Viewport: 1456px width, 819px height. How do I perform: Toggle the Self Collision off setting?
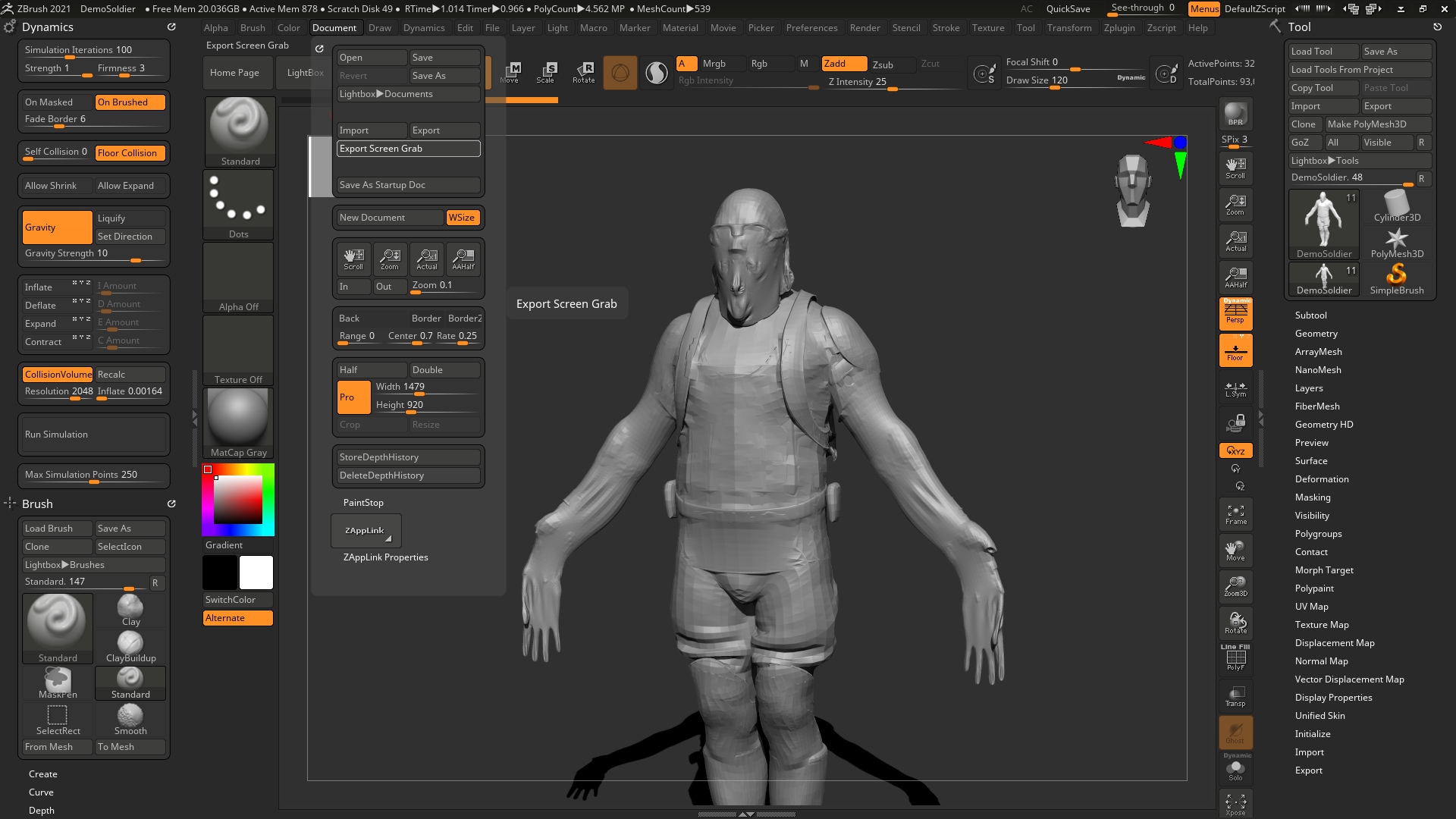tap(55, 152)
